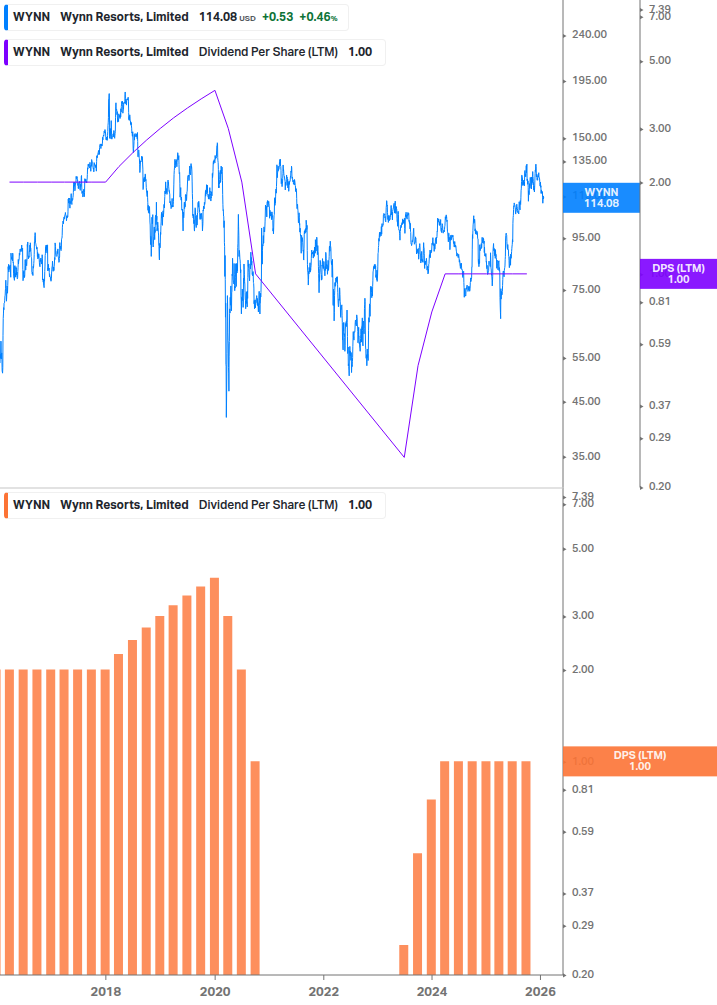Click the 75.00 price axis label
Screen dimensions: 717x1005
point(586,290)
